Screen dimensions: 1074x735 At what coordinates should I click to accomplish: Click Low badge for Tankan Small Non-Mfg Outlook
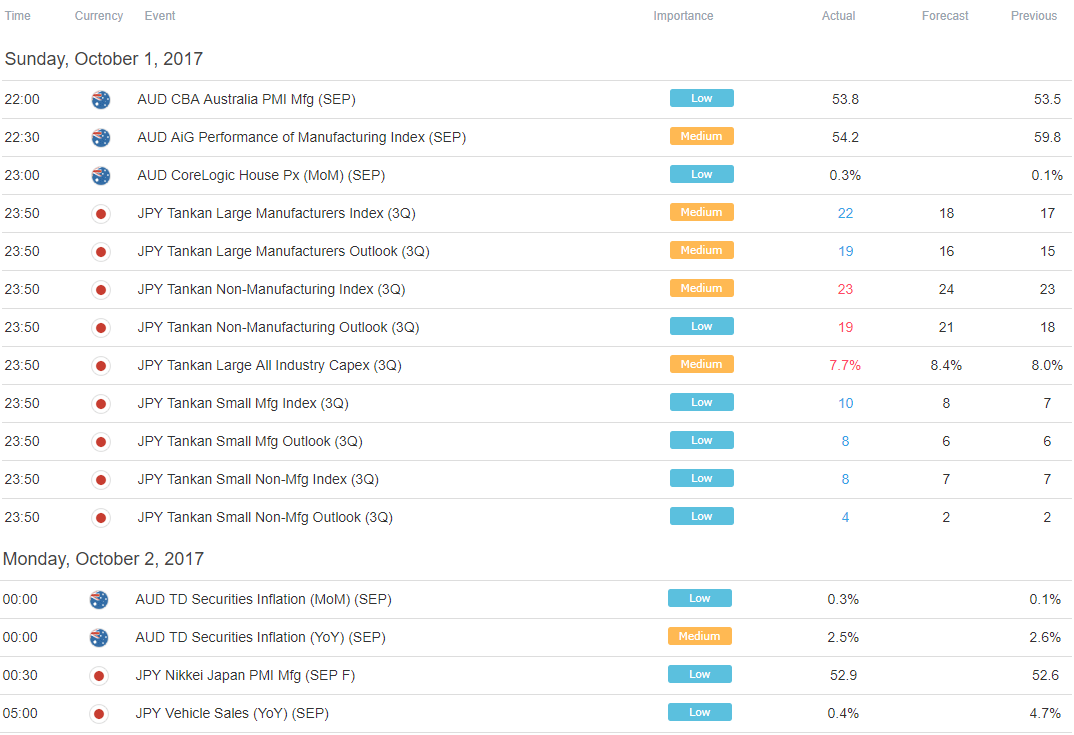tap(701, 516)
